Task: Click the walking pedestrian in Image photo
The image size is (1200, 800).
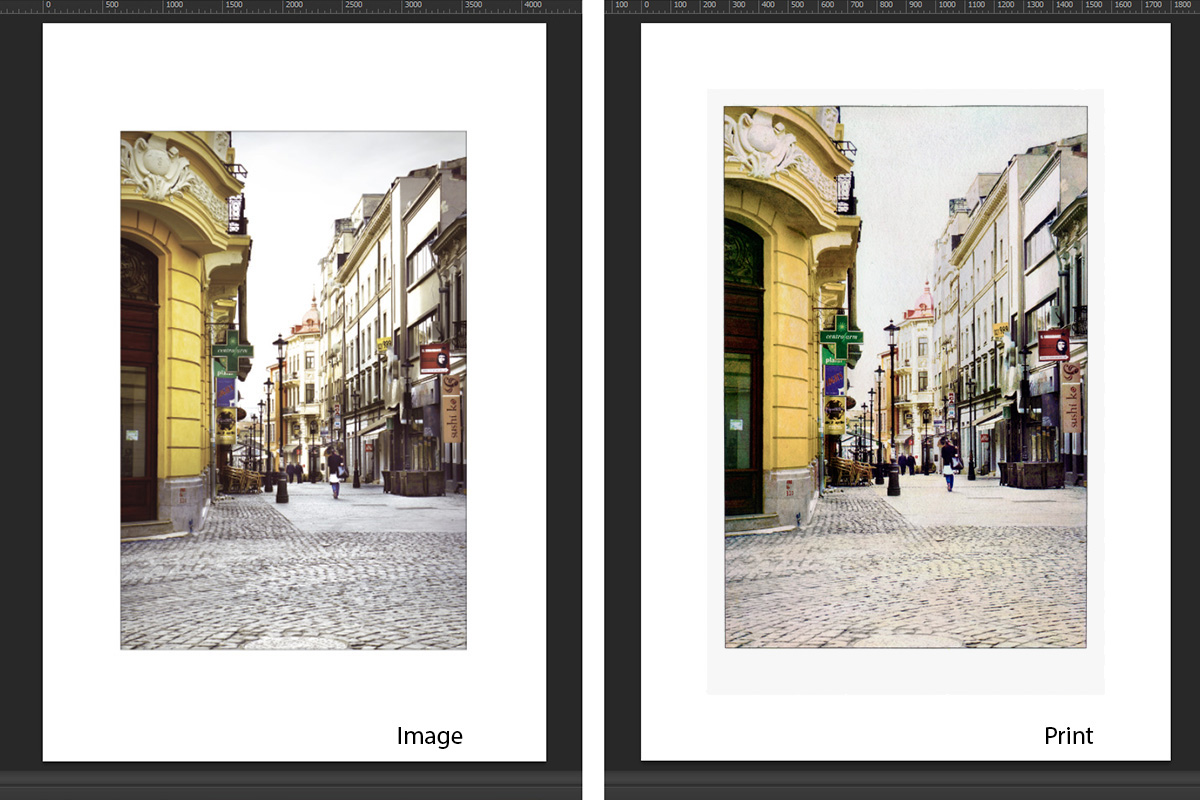Action: [x=334, y=474]
